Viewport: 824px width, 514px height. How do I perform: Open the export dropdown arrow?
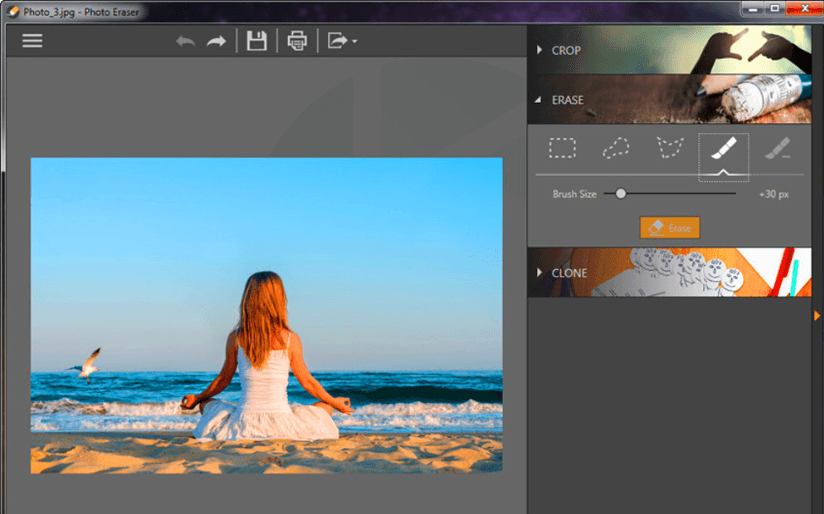click(x=354, y=42)
